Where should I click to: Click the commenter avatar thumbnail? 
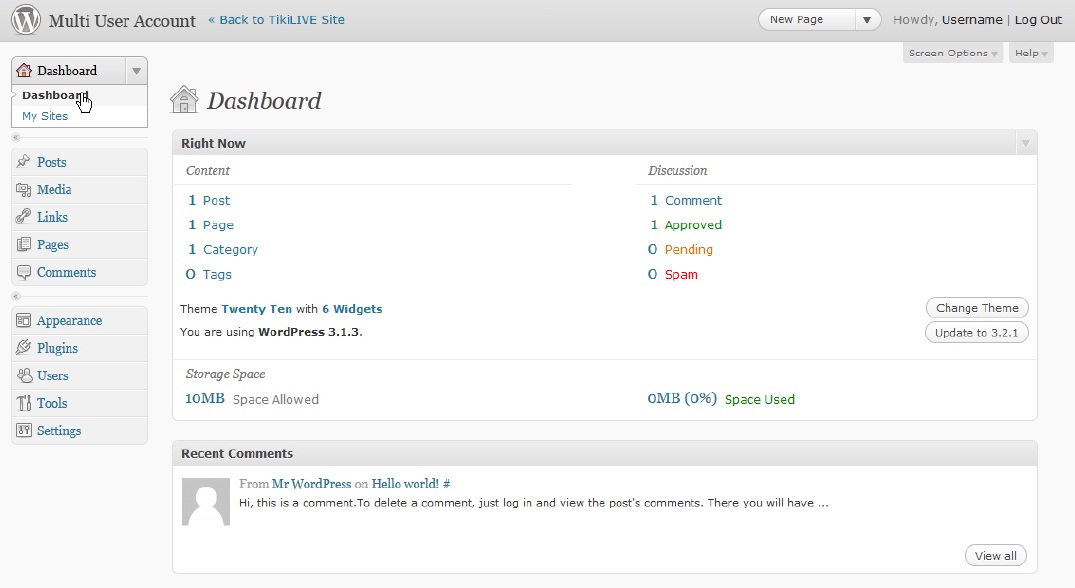coord(206,502)
